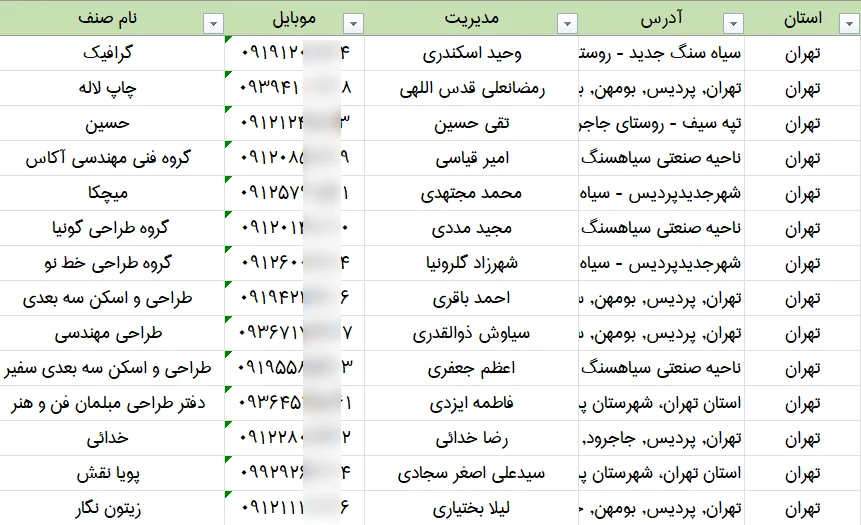Select the موبایل column header

294,18
